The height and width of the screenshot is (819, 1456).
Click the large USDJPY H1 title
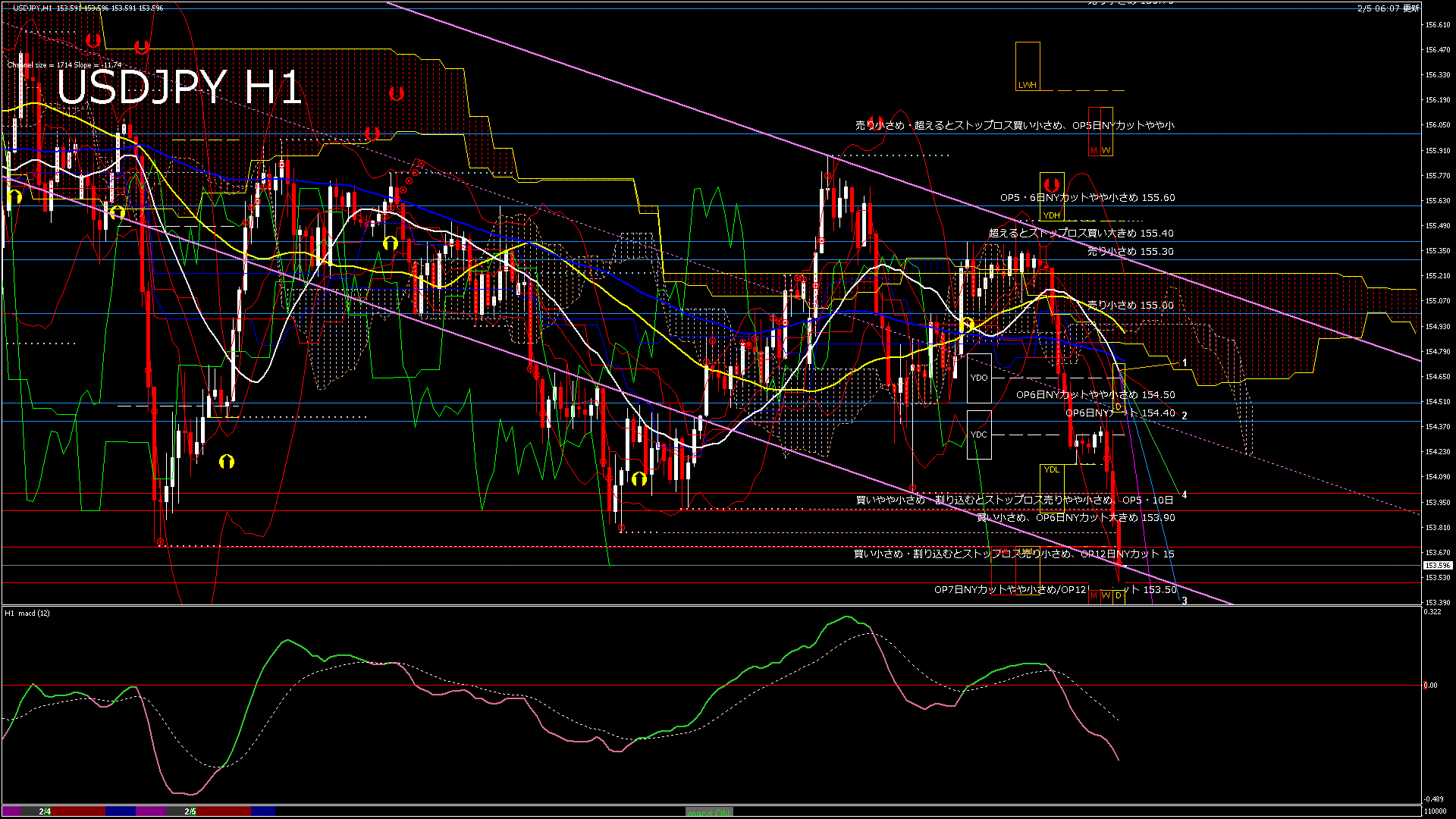click(x=179, y=87)
